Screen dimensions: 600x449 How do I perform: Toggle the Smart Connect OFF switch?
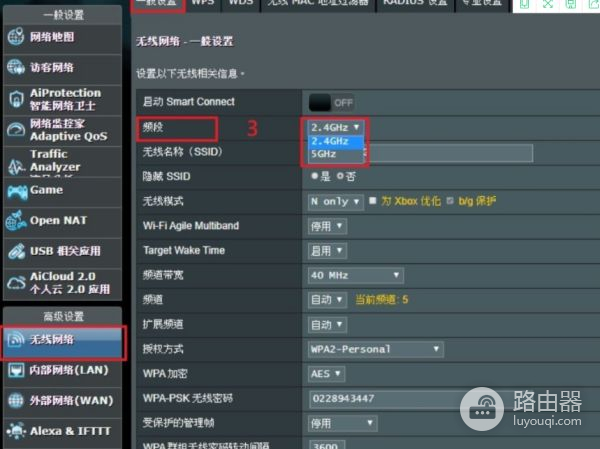[331, 103]
